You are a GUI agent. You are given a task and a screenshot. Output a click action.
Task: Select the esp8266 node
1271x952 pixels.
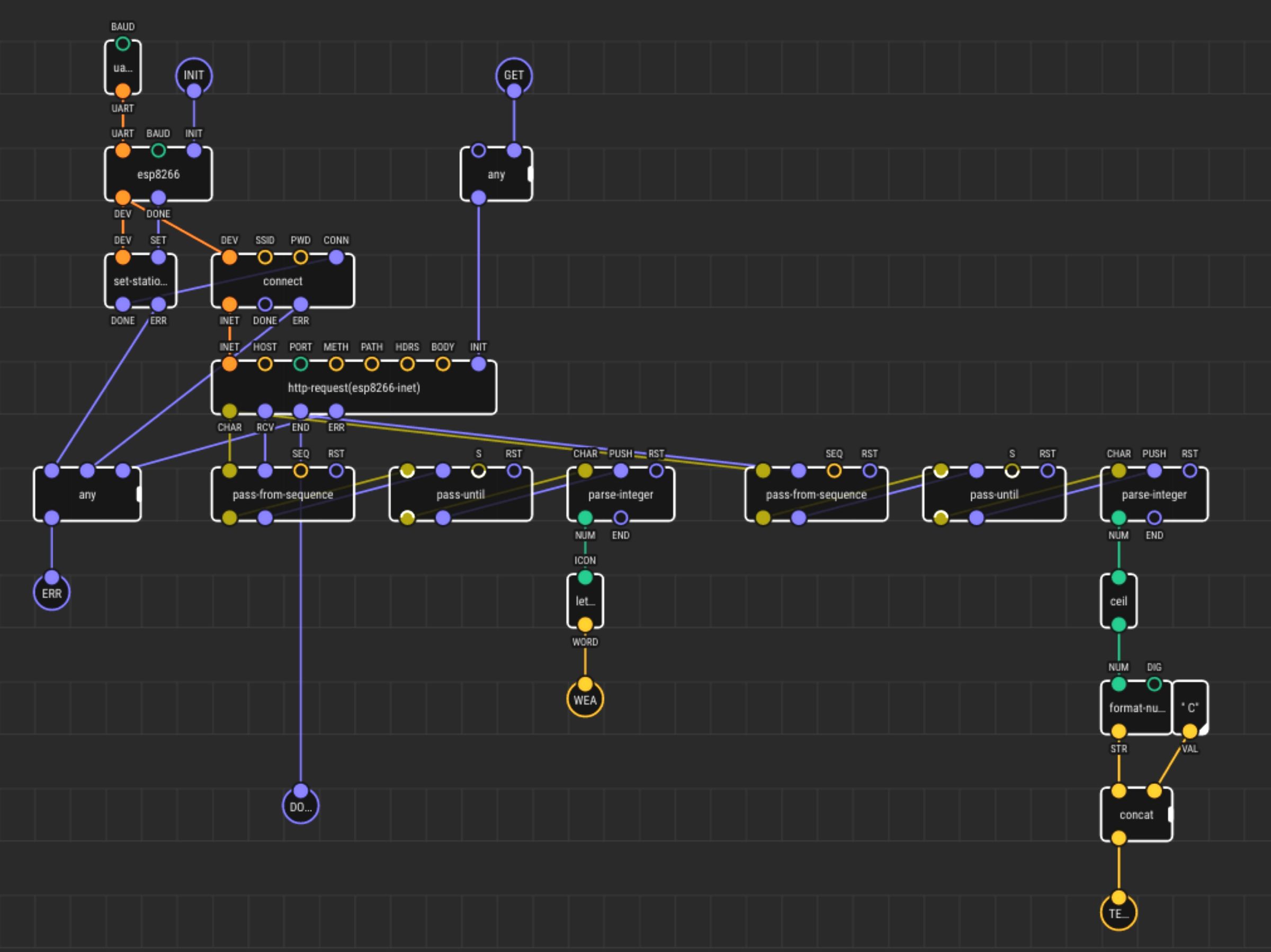[x=158, y=174]
